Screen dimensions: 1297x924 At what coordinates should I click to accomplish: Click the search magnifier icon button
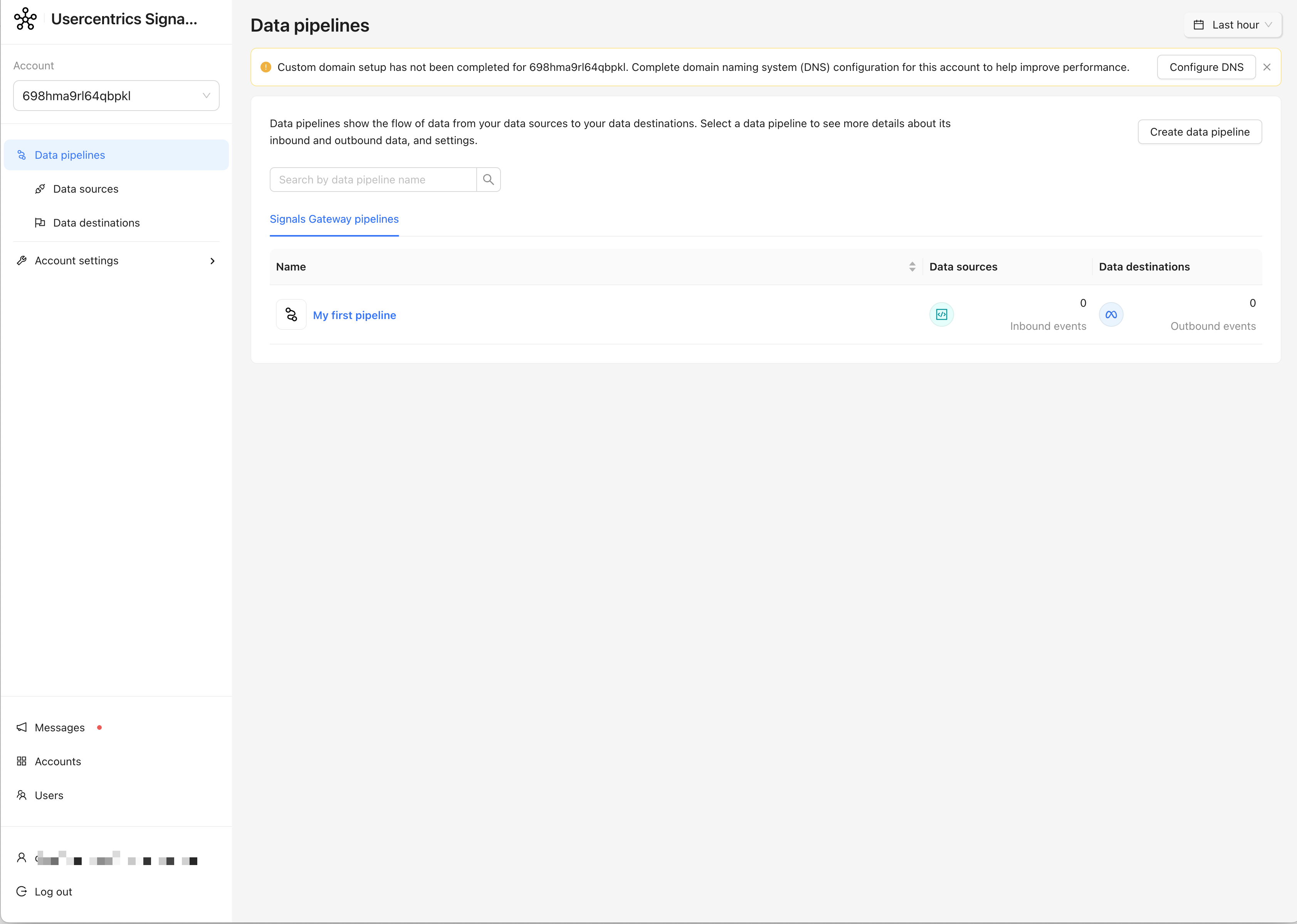[488, 180]
